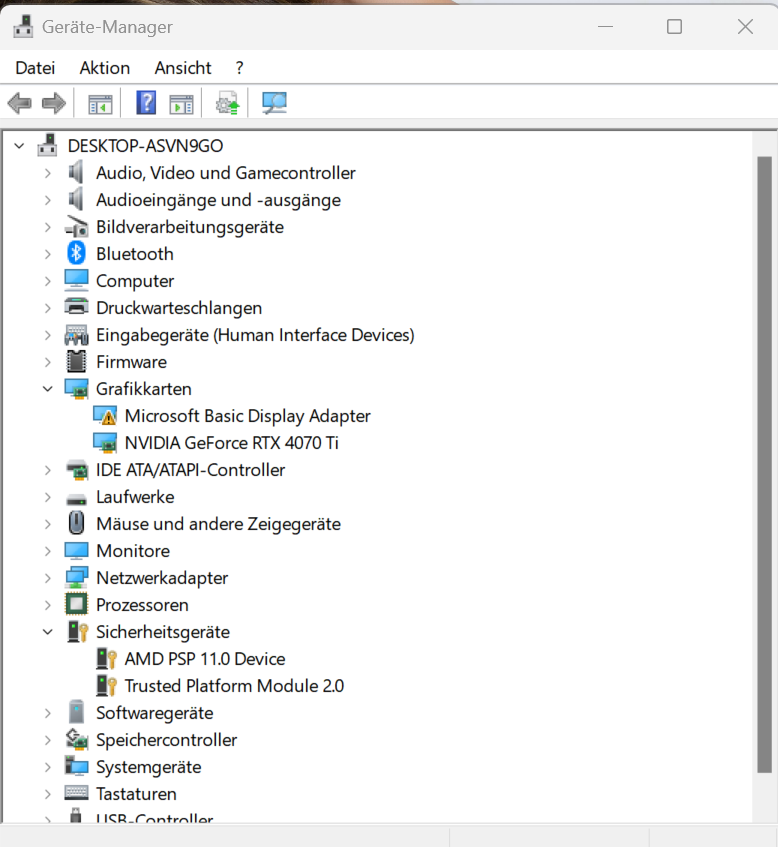Select Trusted Platform Module 2.0
The width and height of the screenshot is (778, 847).
(x=234, y=686)
